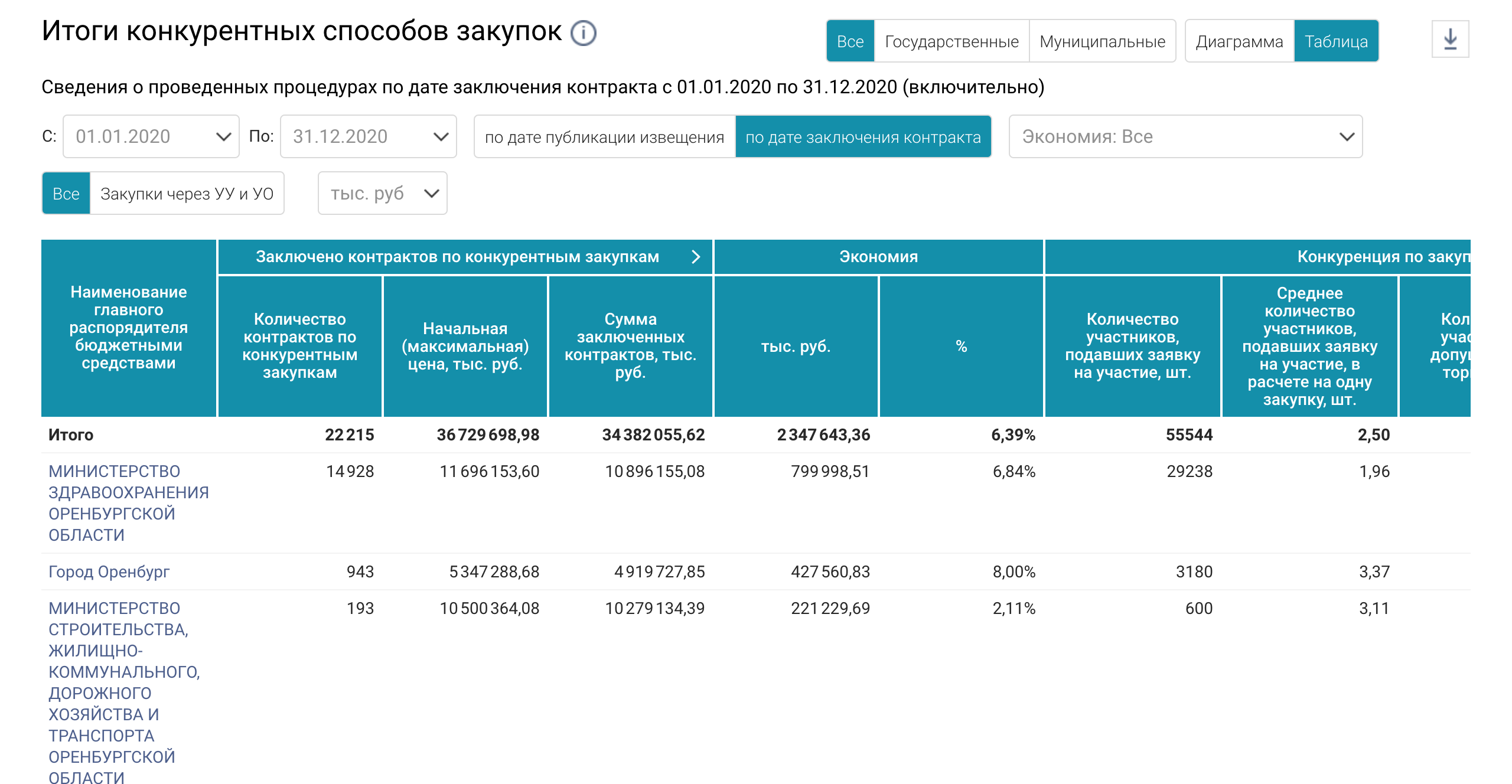
Task: Open Министерство строительства, ЖКХ link
Action: [x=124, y=692]
